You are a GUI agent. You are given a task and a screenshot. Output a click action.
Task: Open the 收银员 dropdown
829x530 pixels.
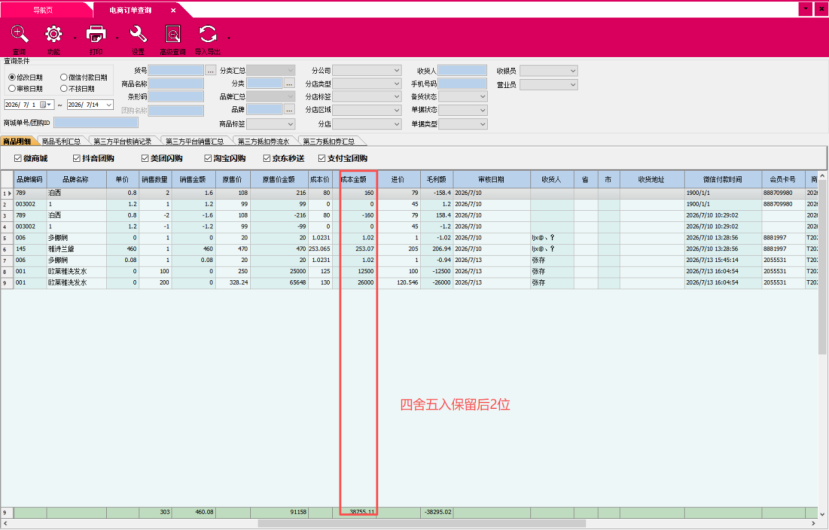click(548, 71)
